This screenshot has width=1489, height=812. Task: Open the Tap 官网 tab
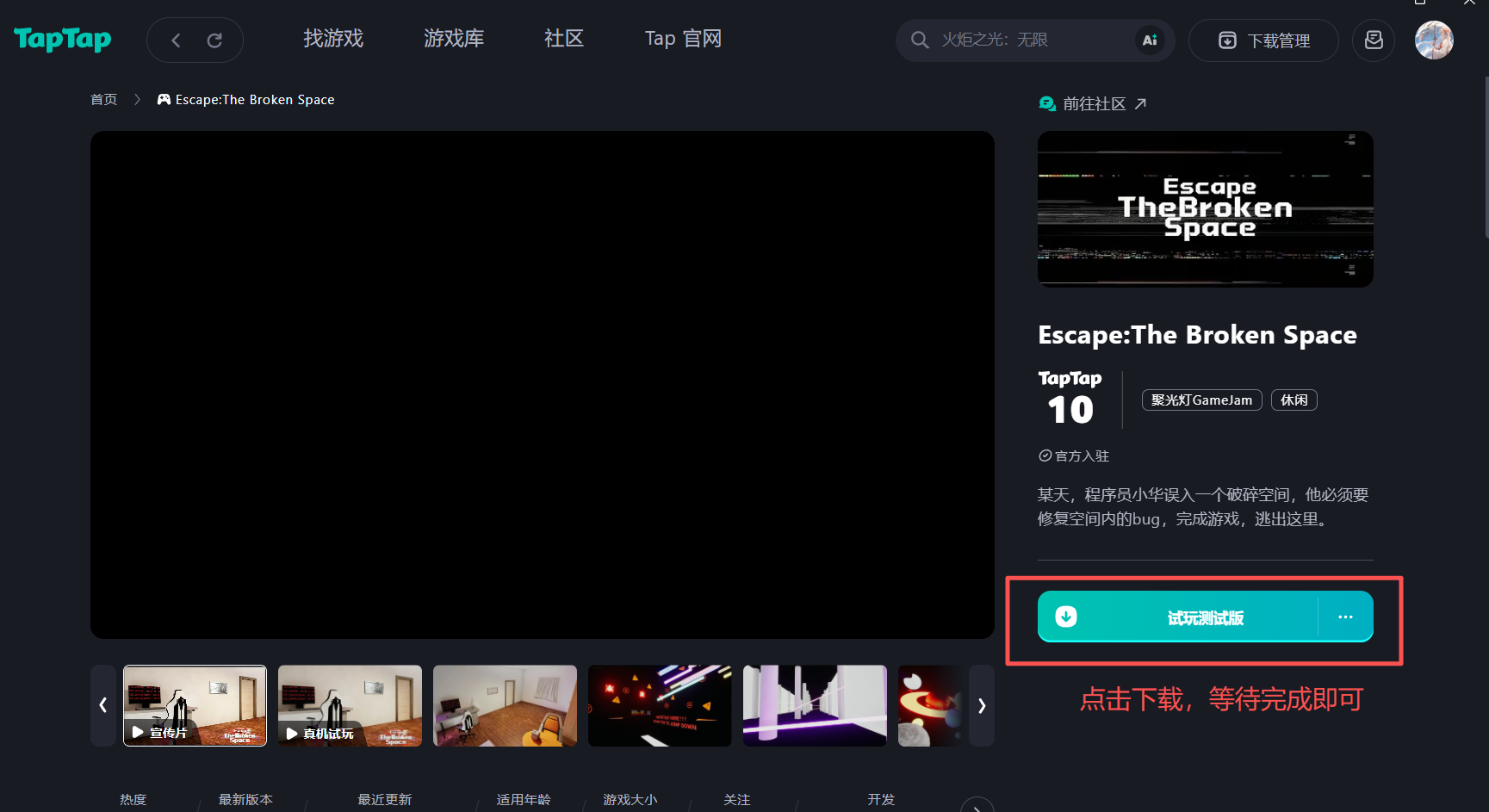[683, 39]
